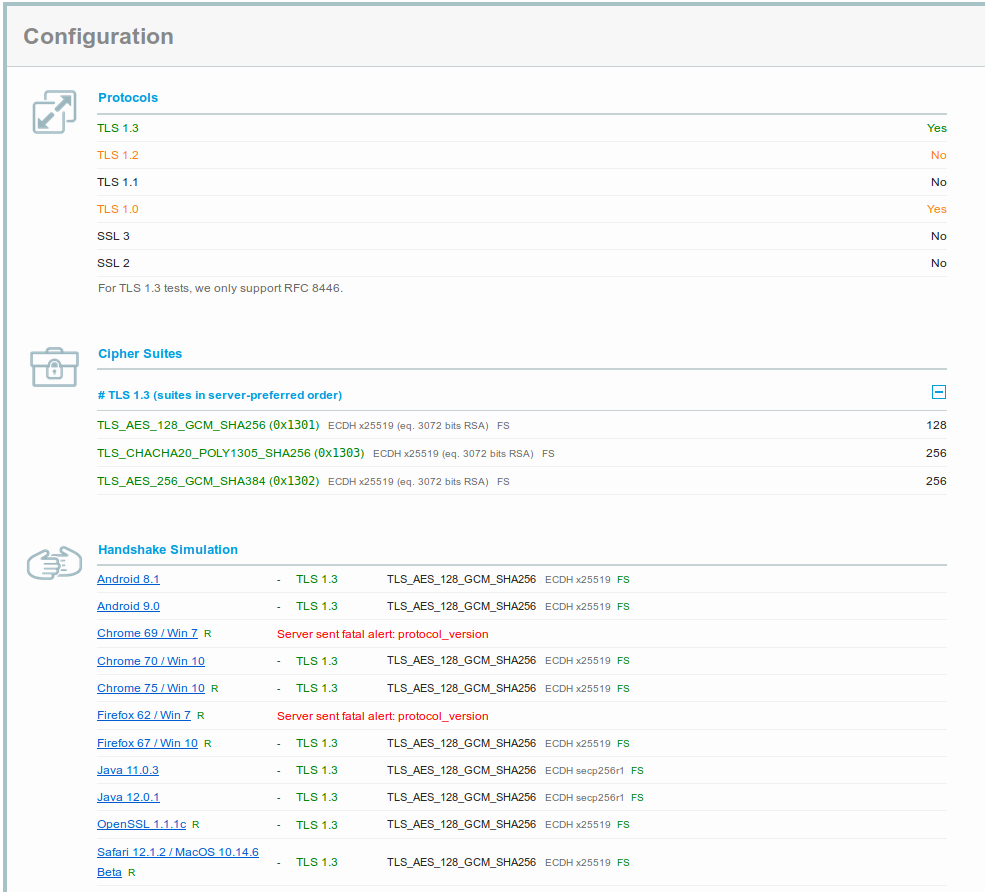Select the Chrome 70 / Win 10 entry
This screenshot has height=892, width=985.
(150, 661)
